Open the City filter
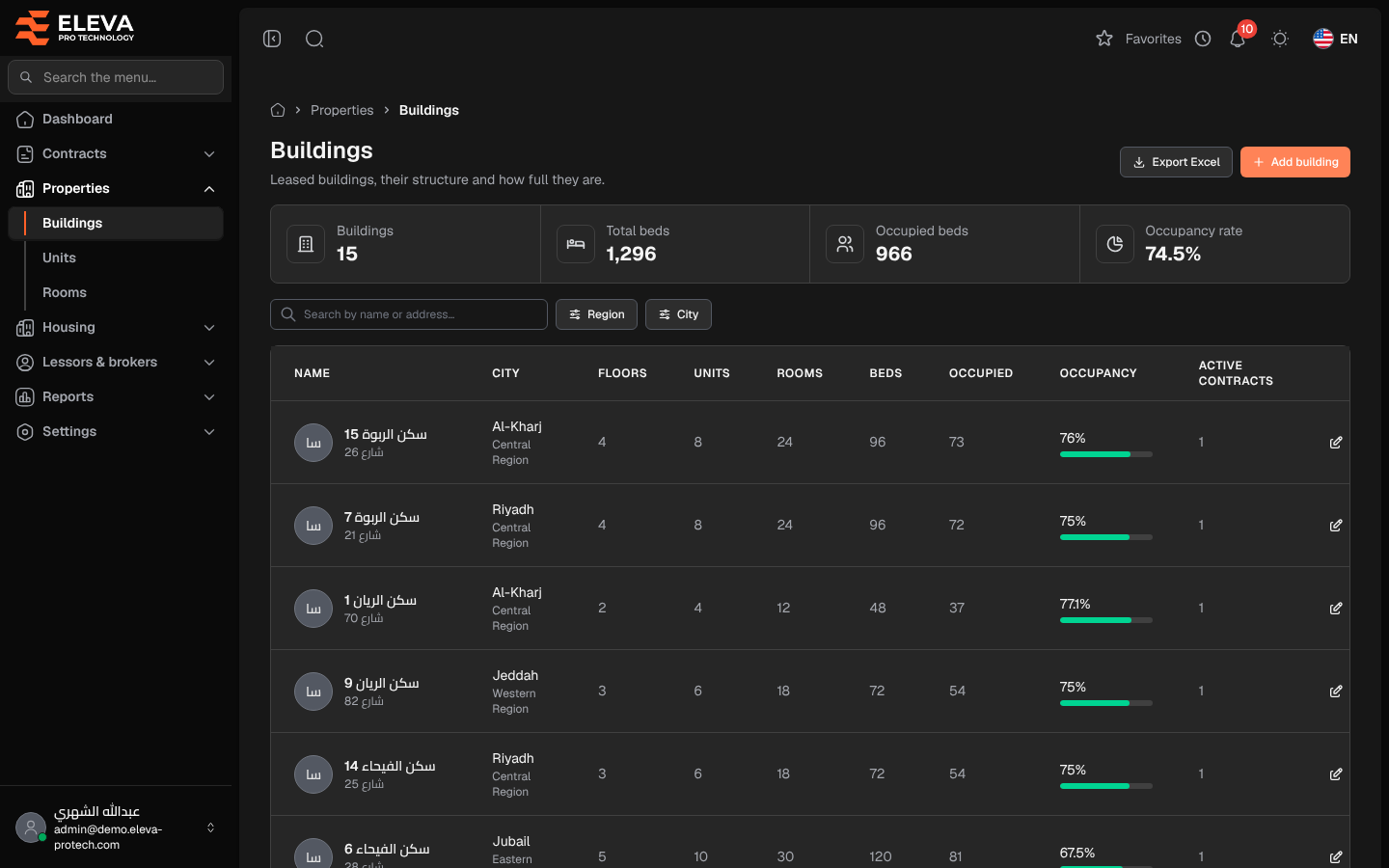The height and width of the screenshot is (868, 1389). 678,314
